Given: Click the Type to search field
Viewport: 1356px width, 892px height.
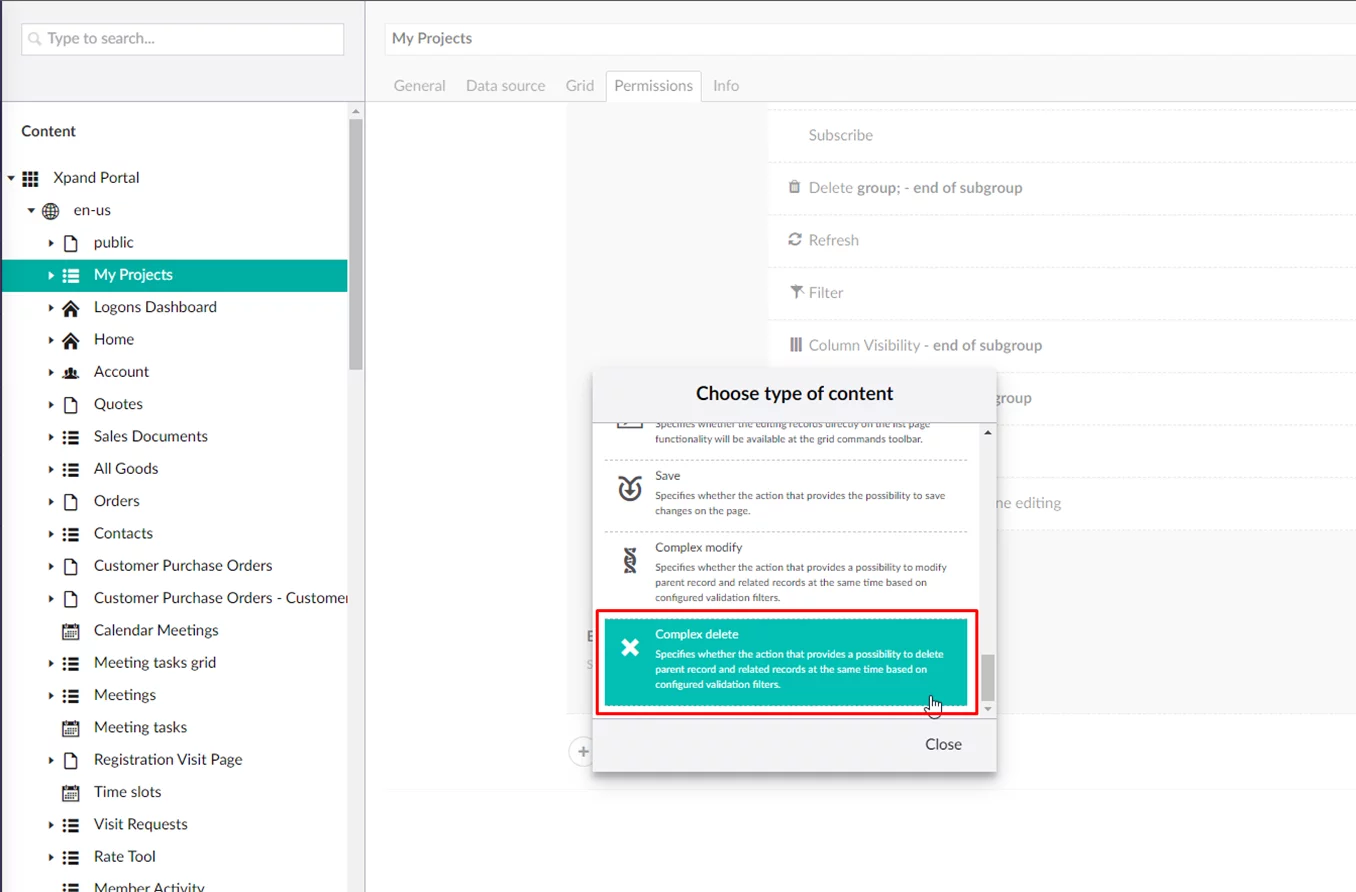Looking at the screenshot, I should coord(183,39).
